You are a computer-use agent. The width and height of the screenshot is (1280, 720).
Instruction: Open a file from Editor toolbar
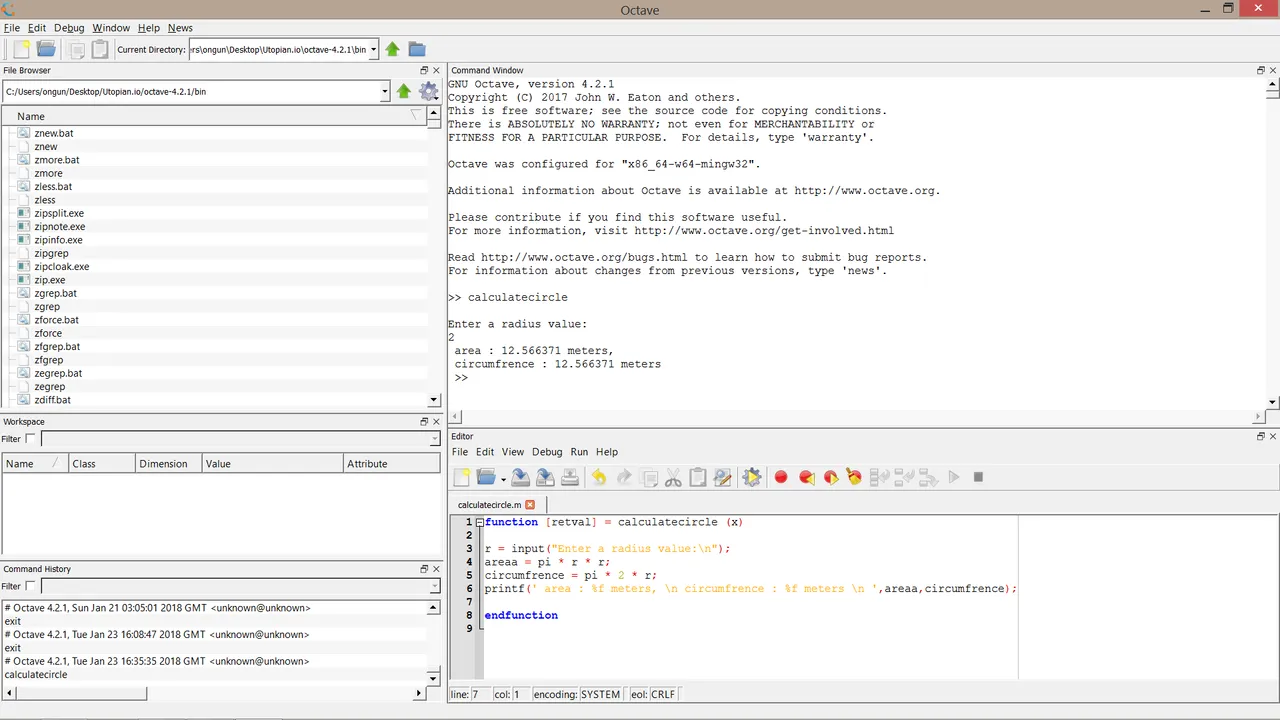coord(487,477)
